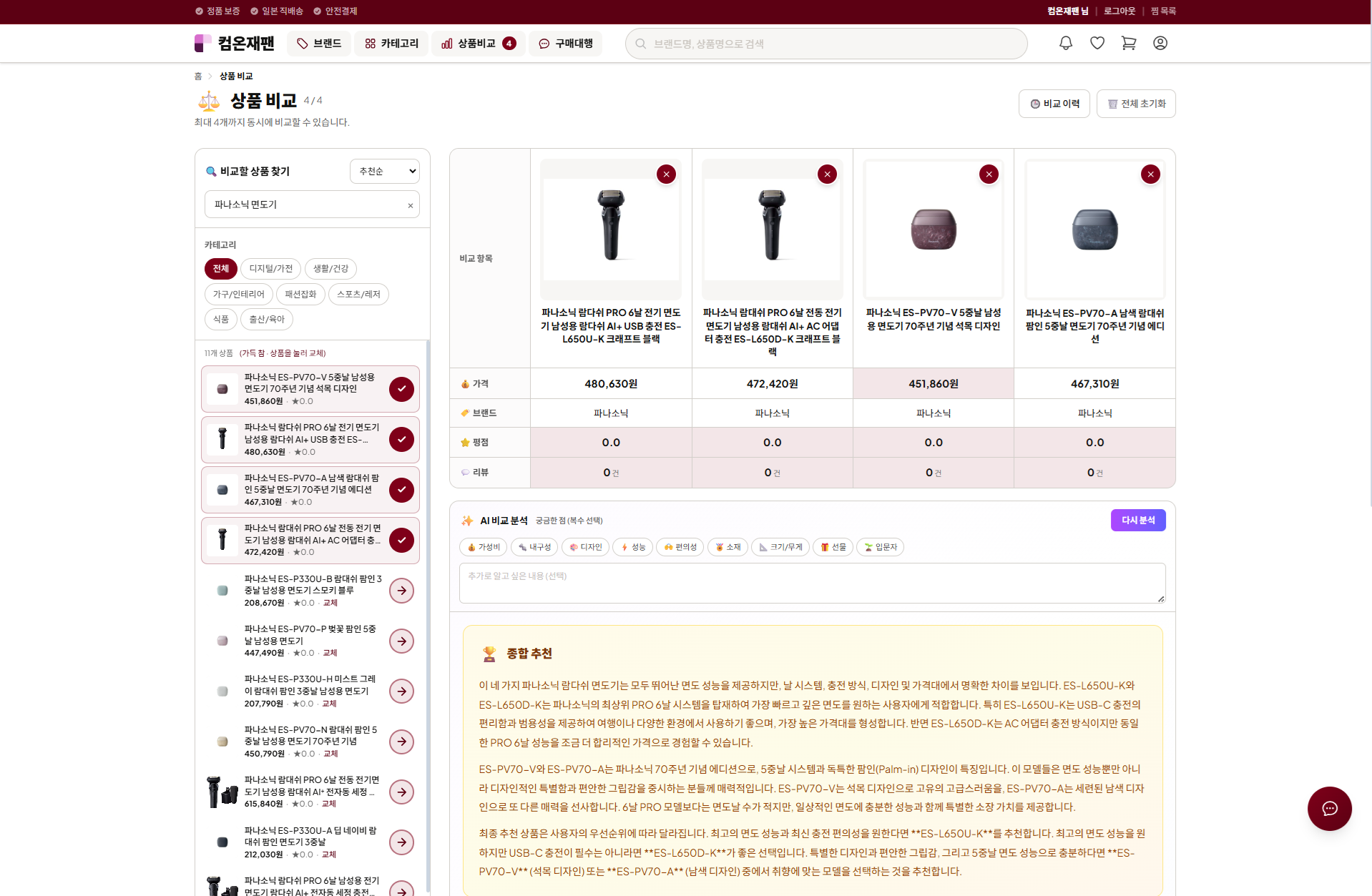Screen dimensions: 1372x896
Task: Select the 전체 category filter
Action: 220,269
